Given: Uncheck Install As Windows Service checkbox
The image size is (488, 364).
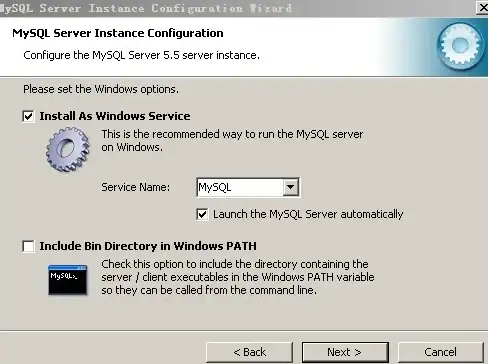Looking at the screenshot, I should pos(28,116).
